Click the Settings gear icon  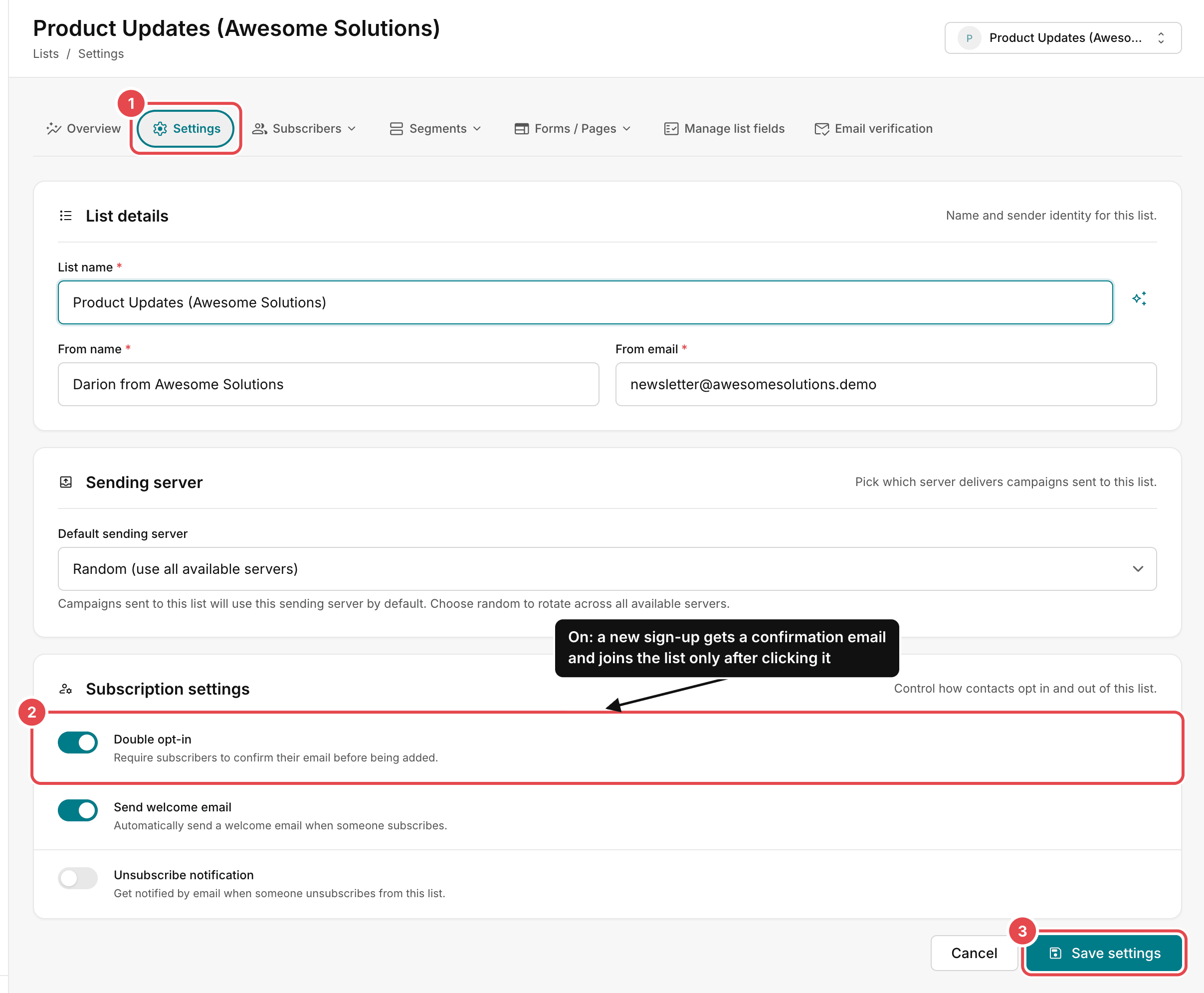(160, 129)
